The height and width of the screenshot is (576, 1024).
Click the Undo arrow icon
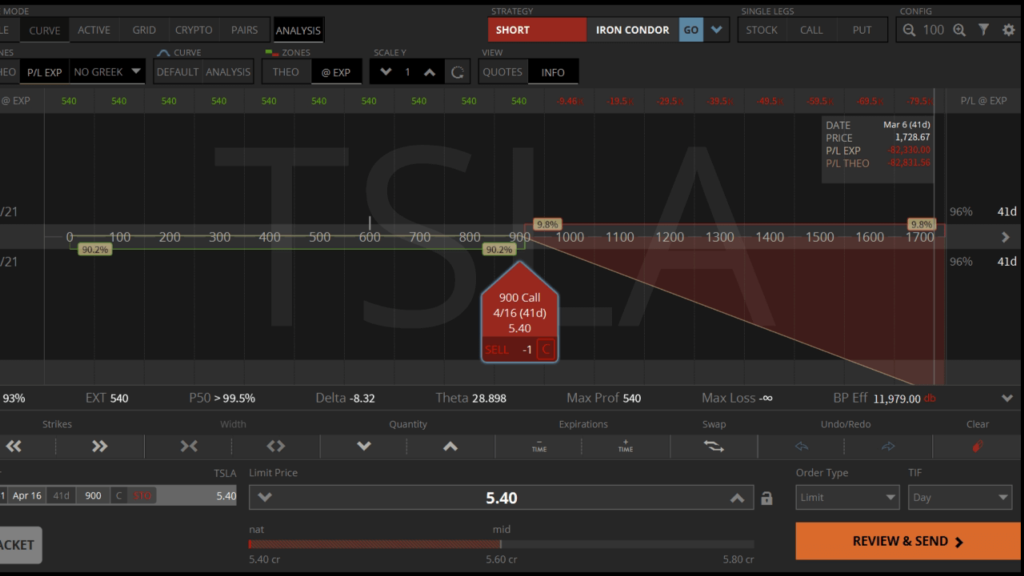tap(802, 447)
